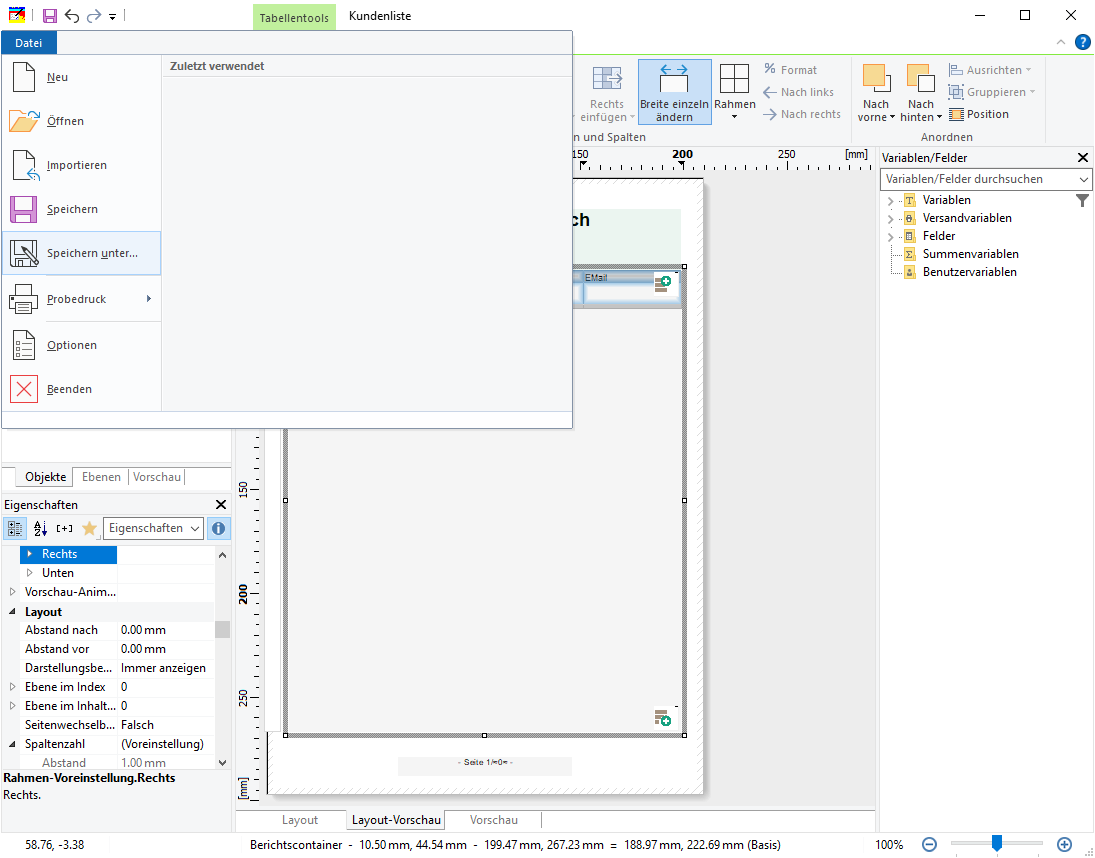Click the star favorites icon in Eigenschaften

pyautogui.click(x=89, y=528)
